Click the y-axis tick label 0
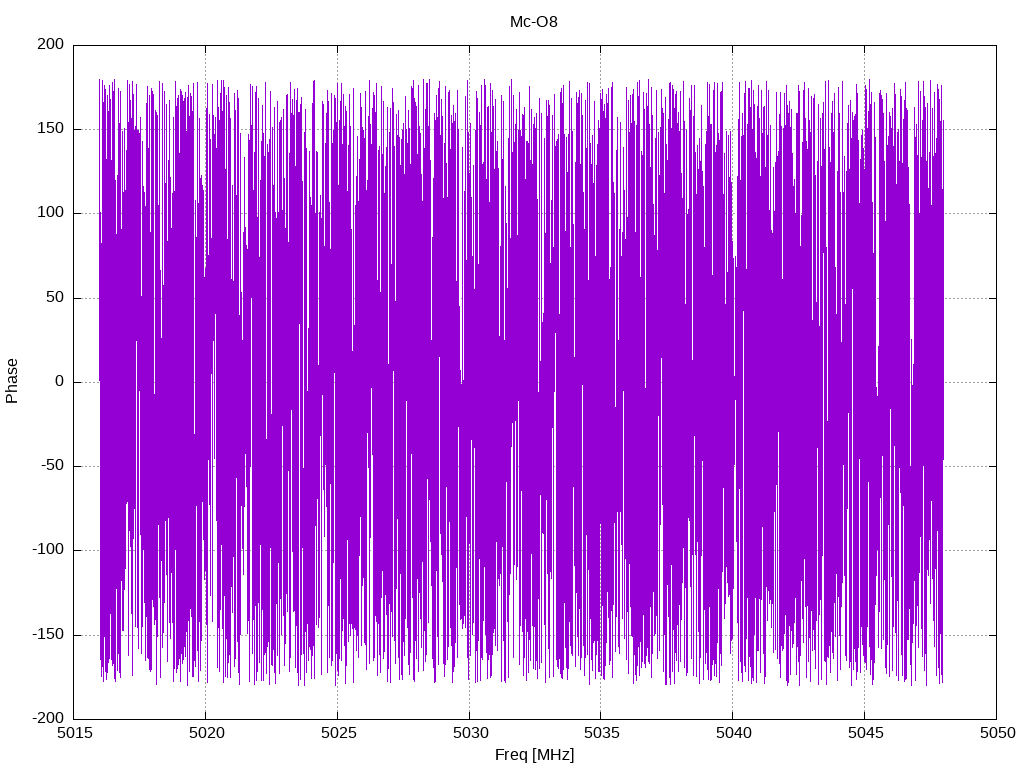 60,381
